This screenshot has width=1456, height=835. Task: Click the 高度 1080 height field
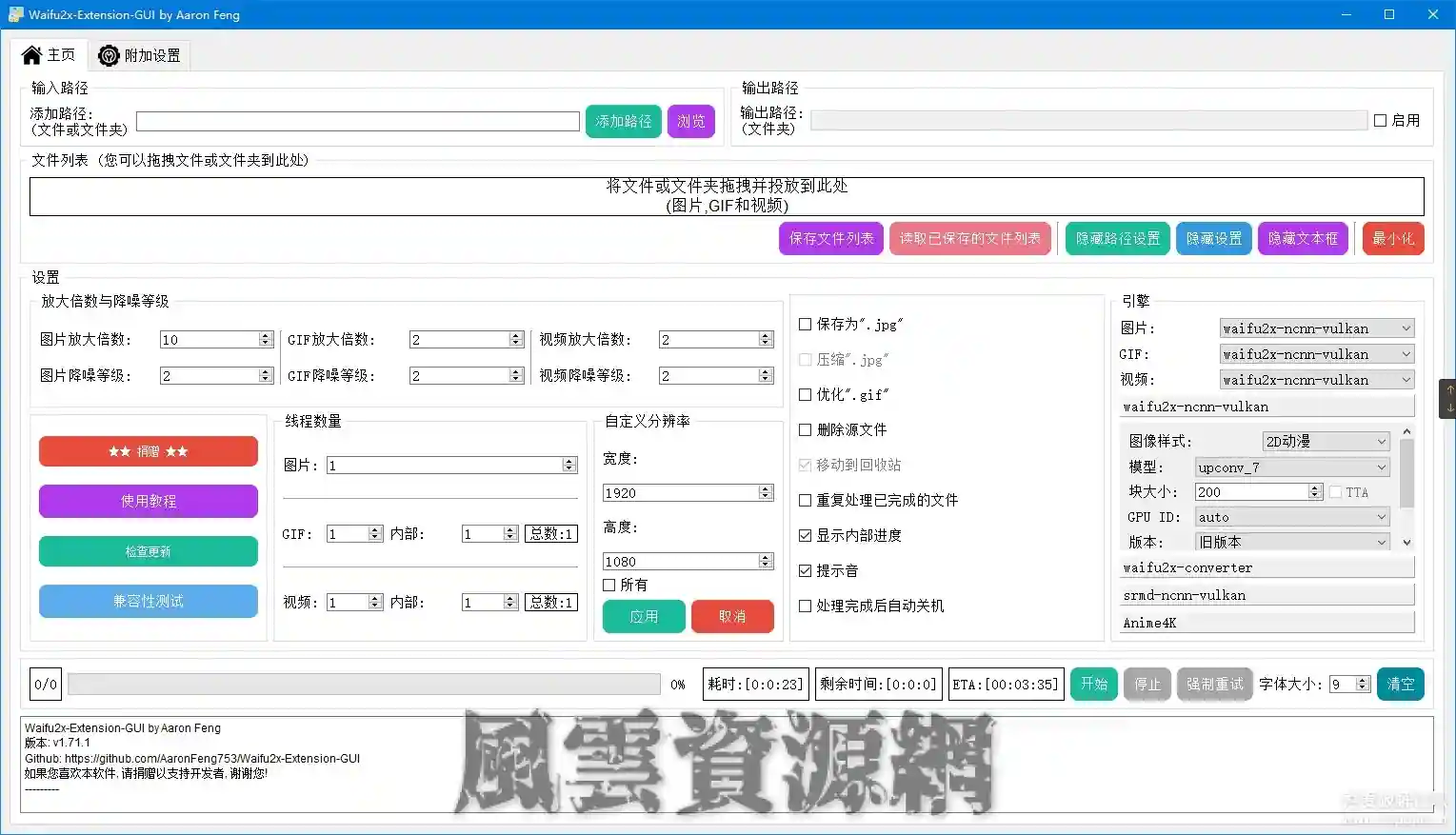click(x=688, y=562)
